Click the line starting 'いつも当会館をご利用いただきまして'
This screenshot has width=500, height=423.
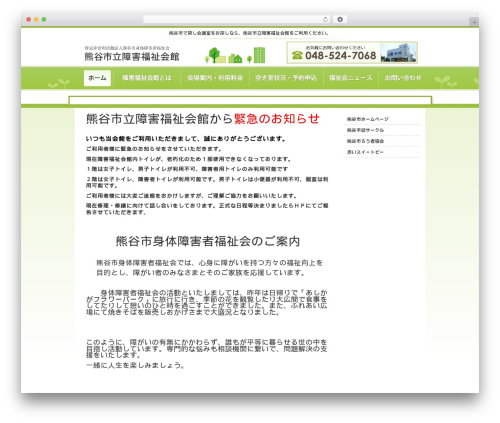point(186,139)
